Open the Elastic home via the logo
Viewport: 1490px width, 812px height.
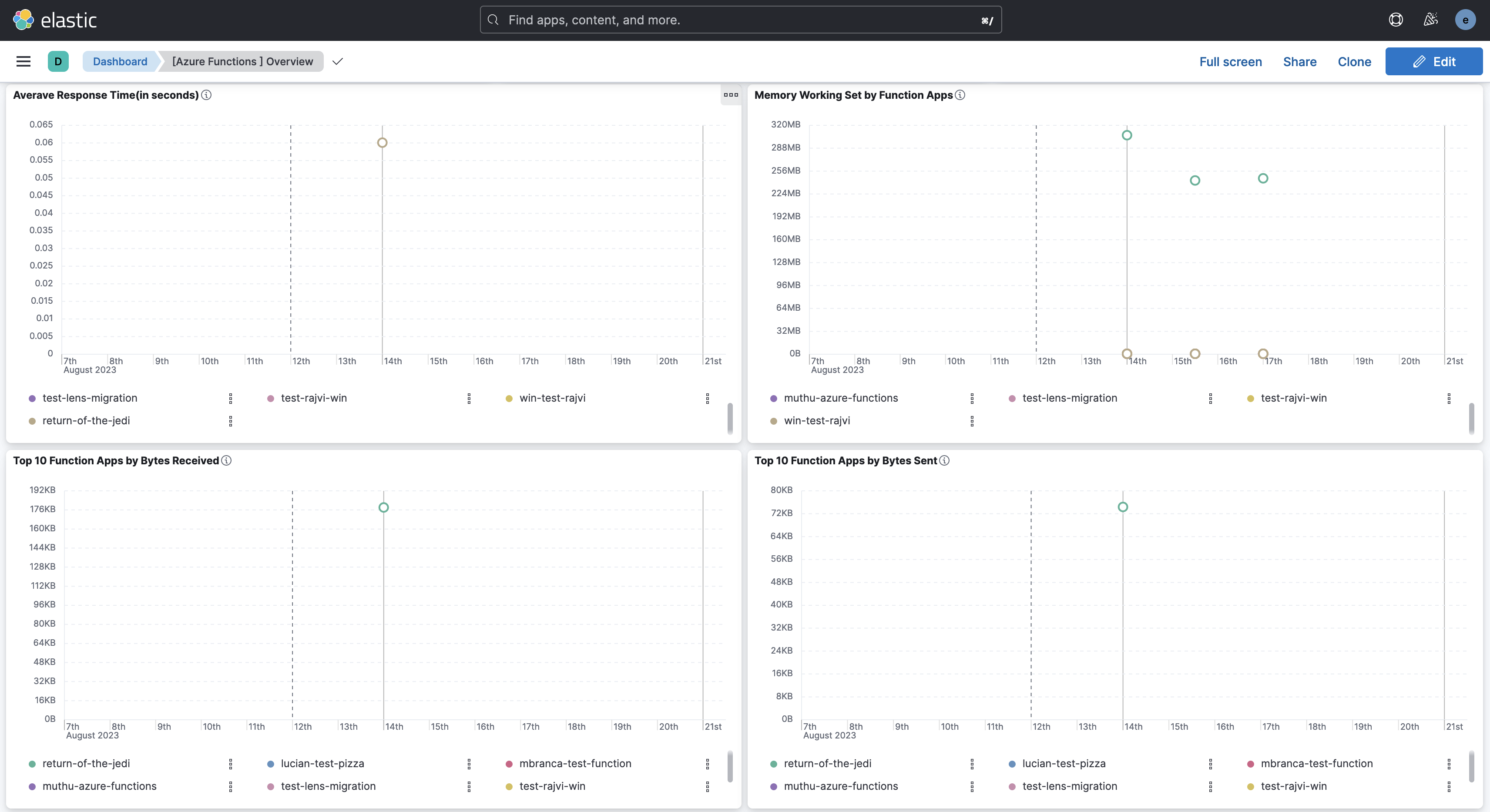55,19
